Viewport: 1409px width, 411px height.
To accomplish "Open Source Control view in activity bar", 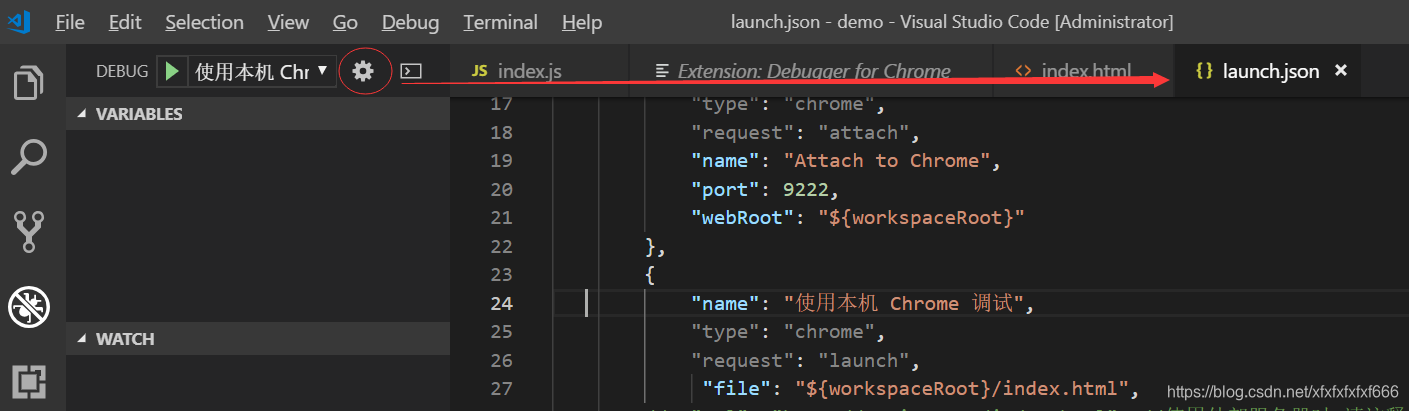I will [30, 231].
